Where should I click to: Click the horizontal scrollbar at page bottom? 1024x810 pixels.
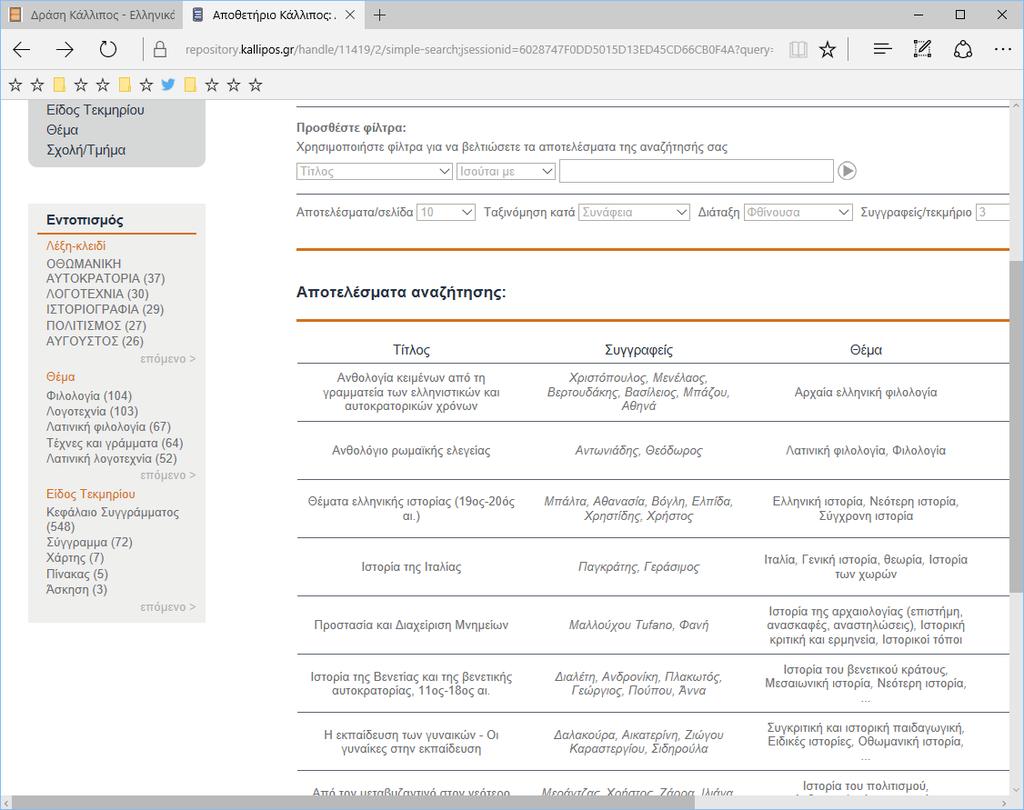click(x=355, y=802)
